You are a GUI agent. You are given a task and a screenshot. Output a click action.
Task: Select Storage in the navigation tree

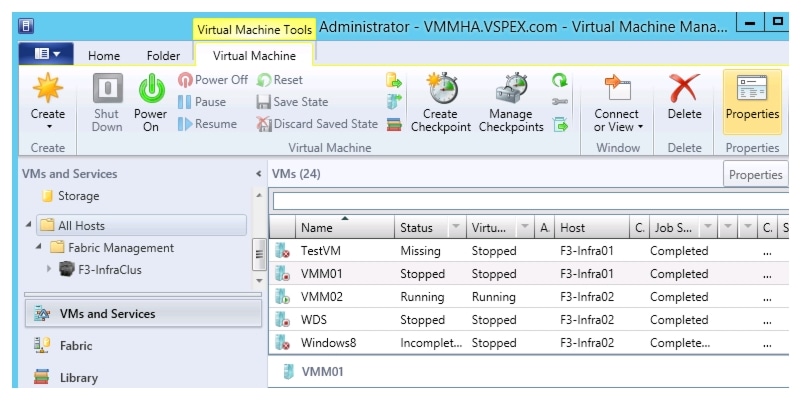click(78, 196)
